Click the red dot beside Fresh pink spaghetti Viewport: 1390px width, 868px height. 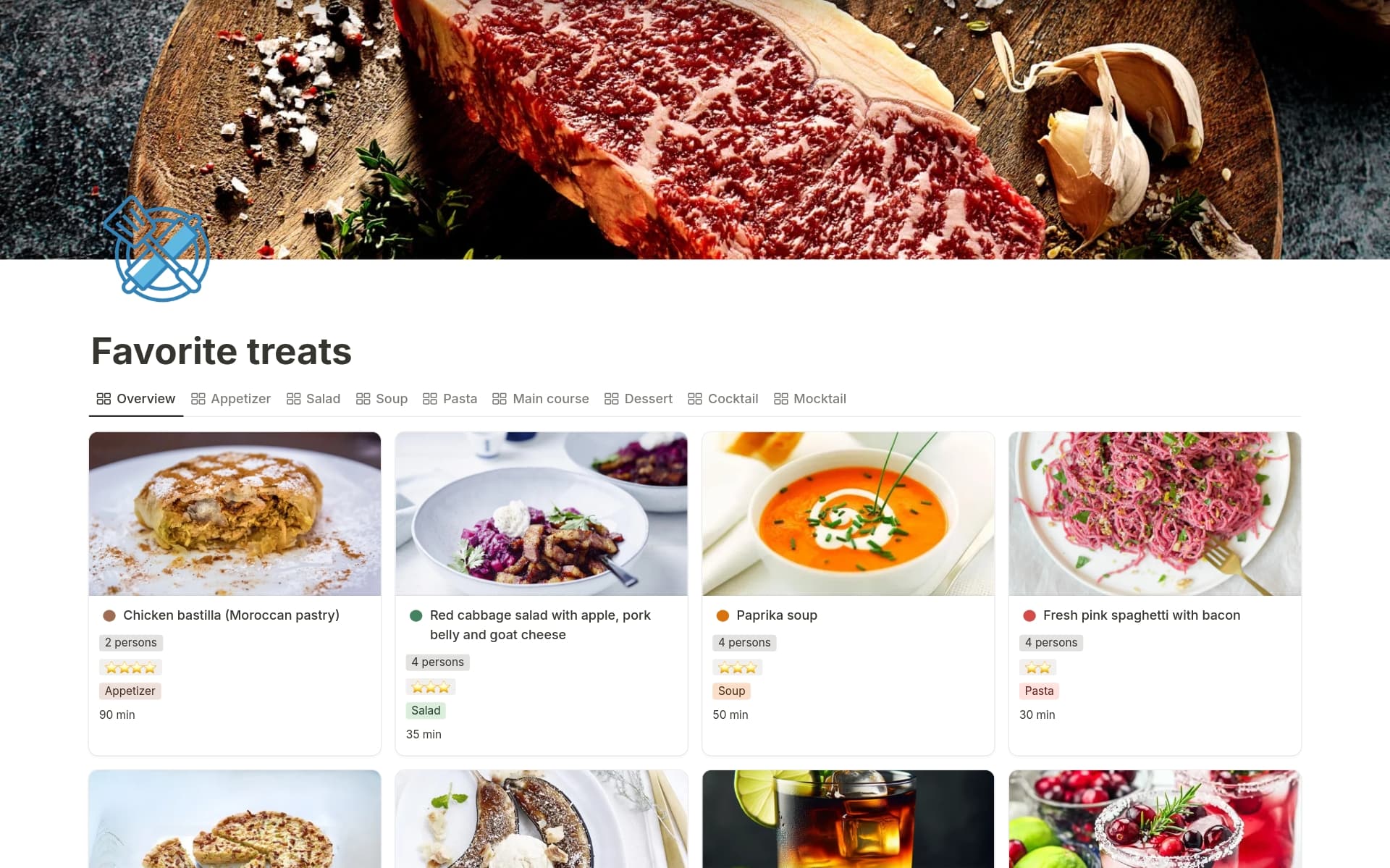1029,615
